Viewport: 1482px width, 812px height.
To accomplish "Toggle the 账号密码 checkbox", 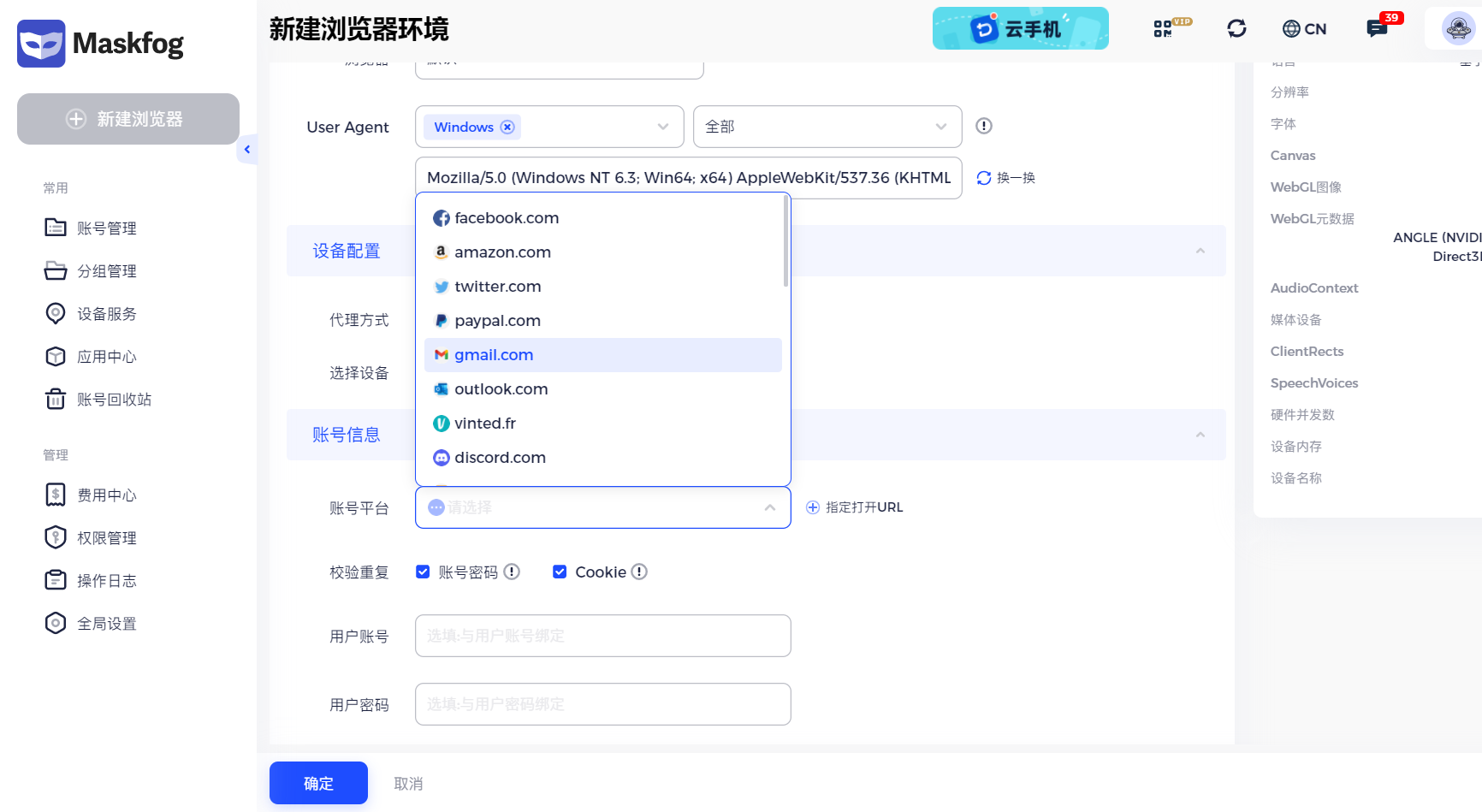I will click(x=423, y=572).
